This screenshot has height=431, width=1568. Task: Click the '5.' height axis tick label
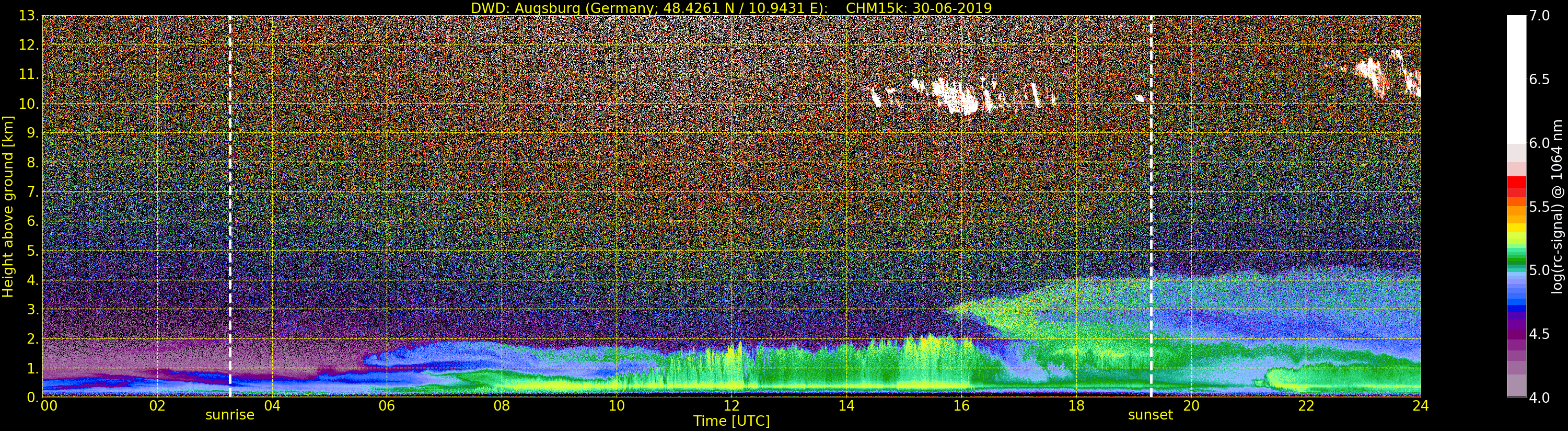(33, 251)
